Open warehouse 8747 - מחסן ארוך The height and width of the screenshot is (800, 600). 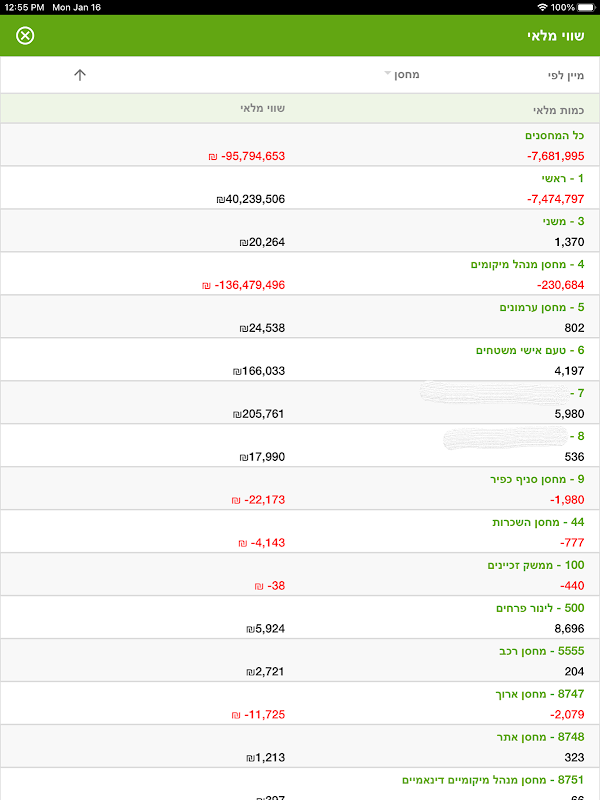[300, 704]
